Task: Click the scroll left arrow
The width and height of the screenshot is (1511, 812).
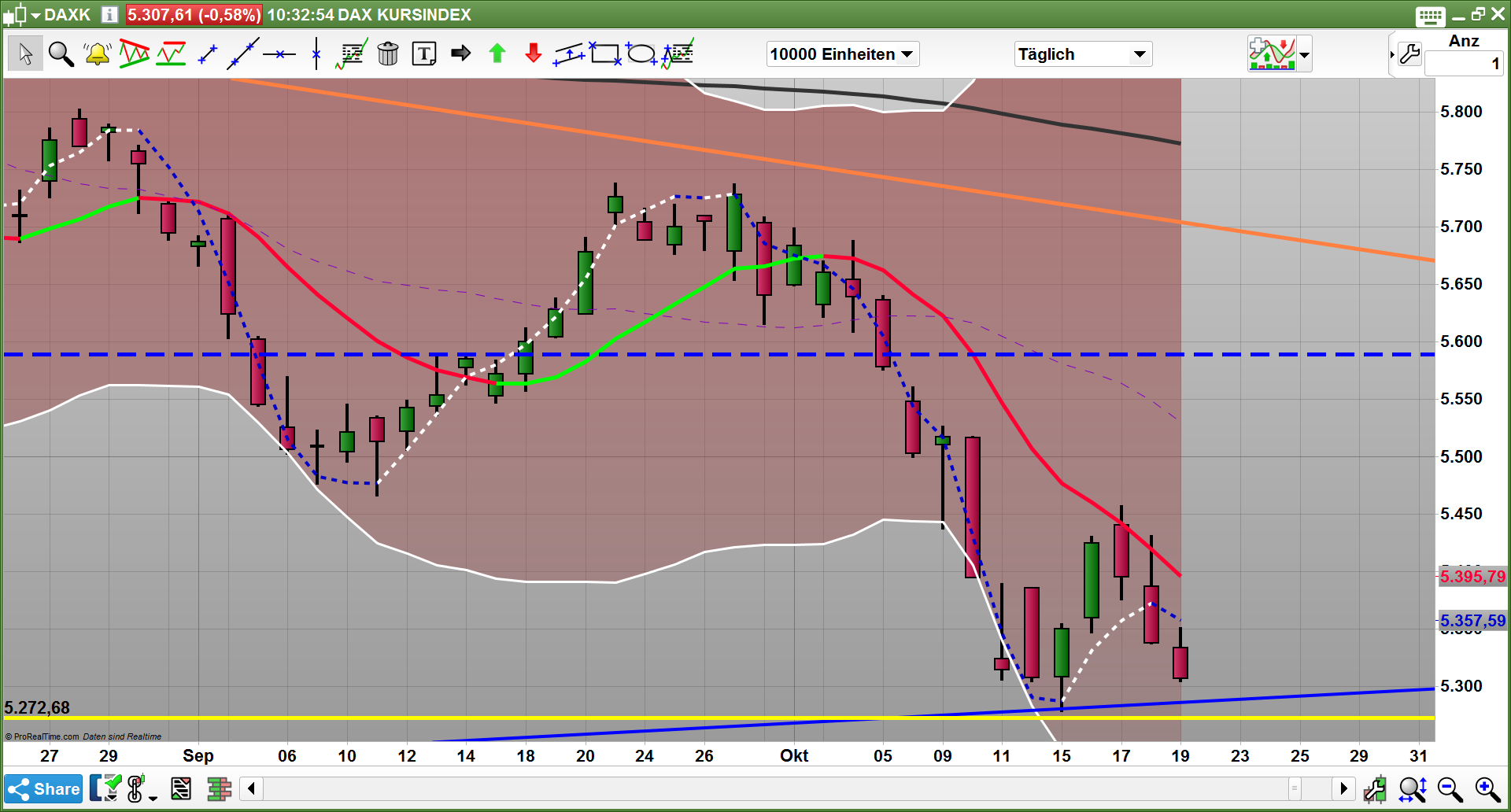Action: (x=251, y=788)
